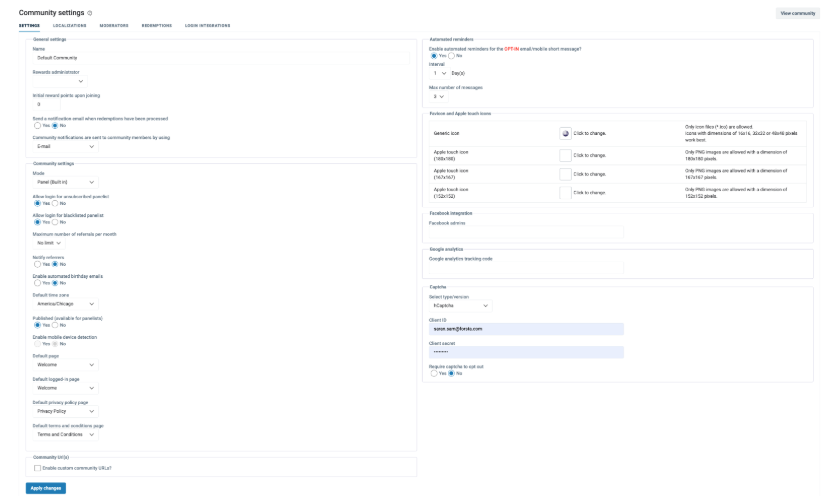Open the Max number of messages dropdown
Viewport: 831px width, 496px height.
[439, 96]
